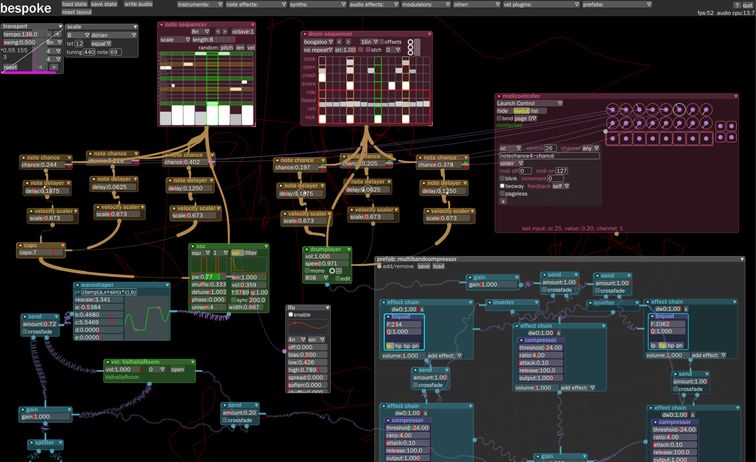Click the x button in midicontroller panel
The width and height of the screenshot is (756, 462).
pyautogui.click(x=502, y=200)
